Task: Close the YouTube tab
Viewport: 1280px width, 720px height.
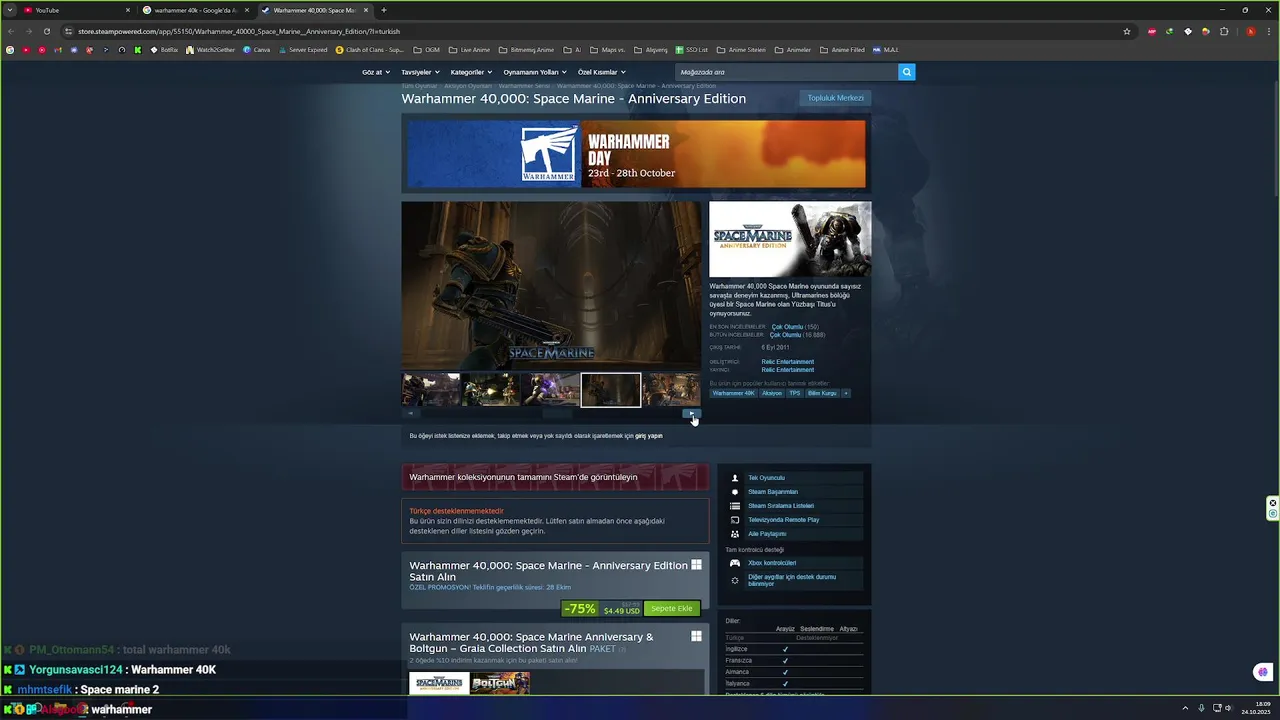Action: [x=128, y=10]
